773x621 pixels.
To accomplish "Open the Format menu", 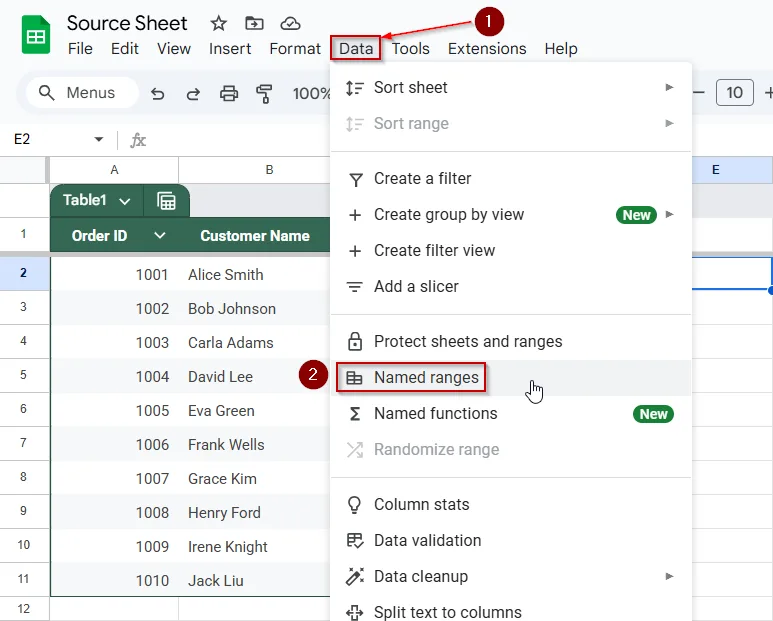I will [295, 49].
